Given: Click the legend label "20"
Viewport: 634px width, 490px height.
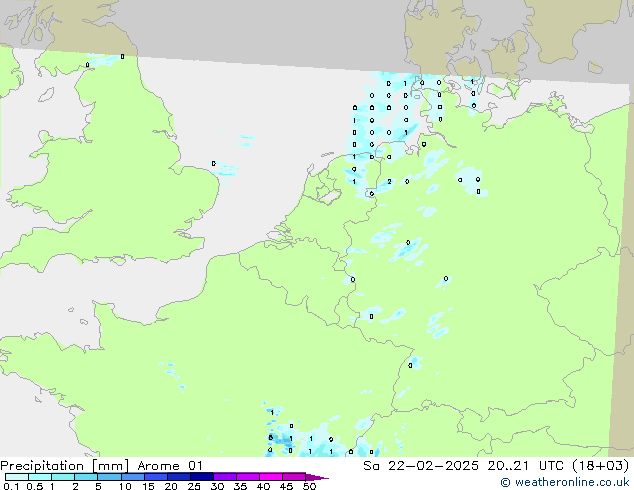Looking at the screenshot, I should click(x=171, y=486).
